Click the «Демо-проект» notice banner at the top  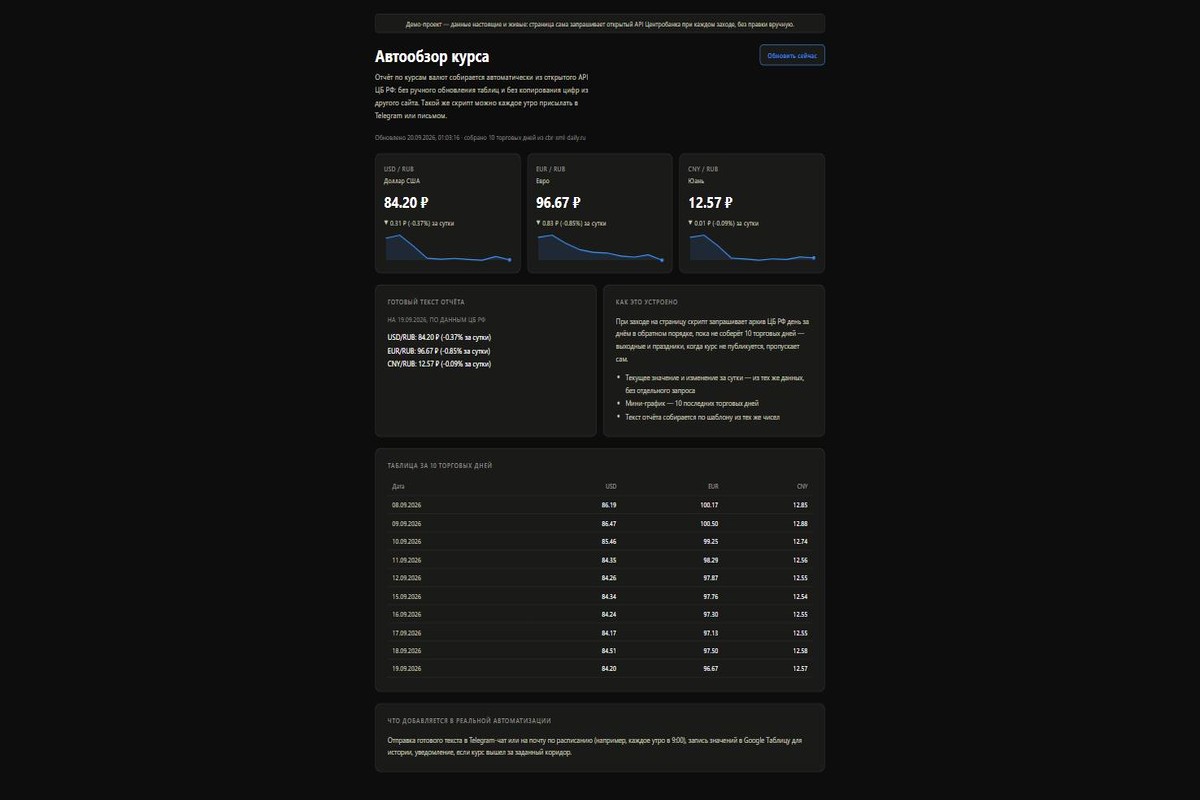[x=600, y=23]
